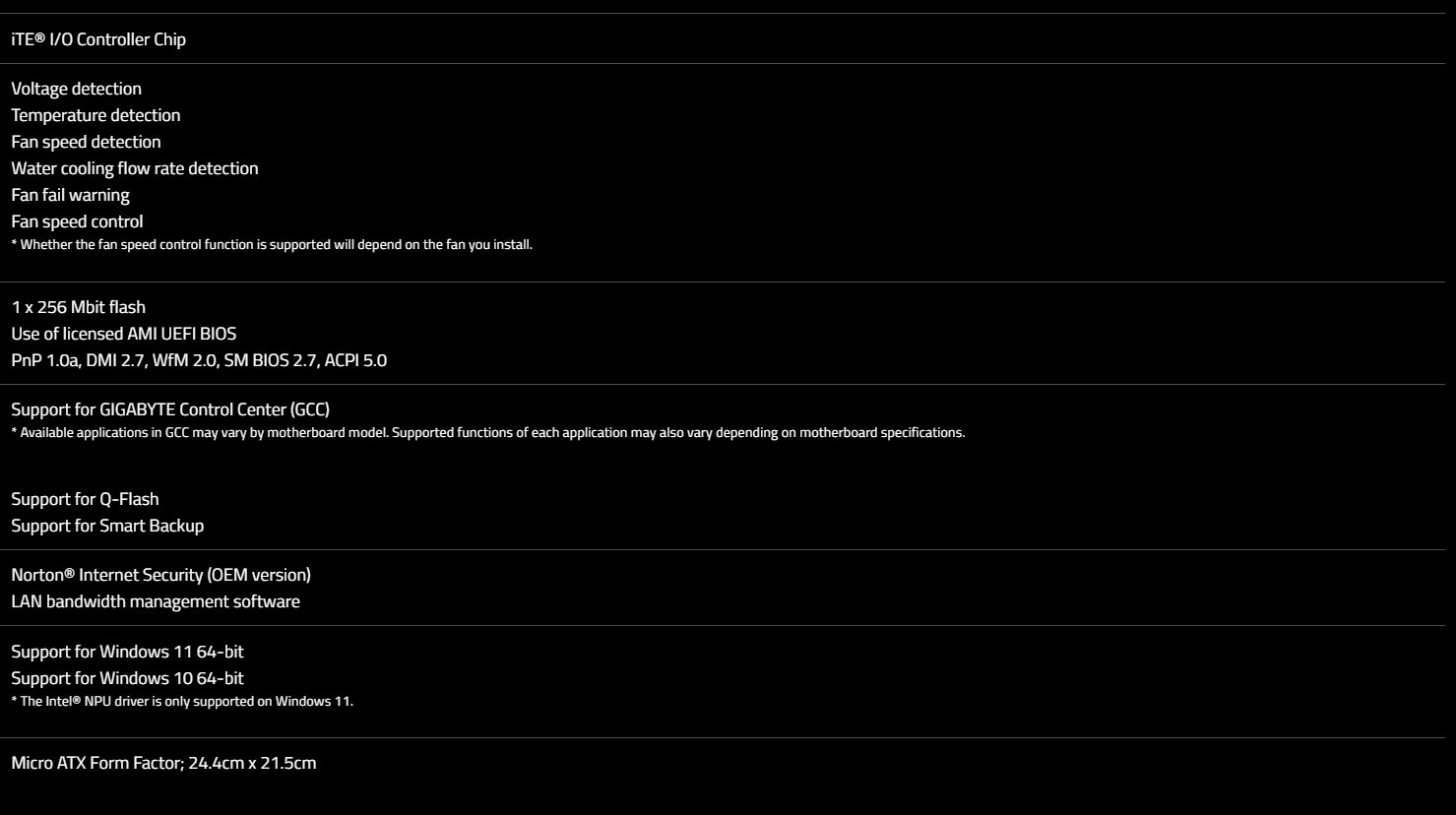Click the PnP 1.0a, DMI 2.7 standards line
The image size is (1456, 815).
click(x=199, y=360)
